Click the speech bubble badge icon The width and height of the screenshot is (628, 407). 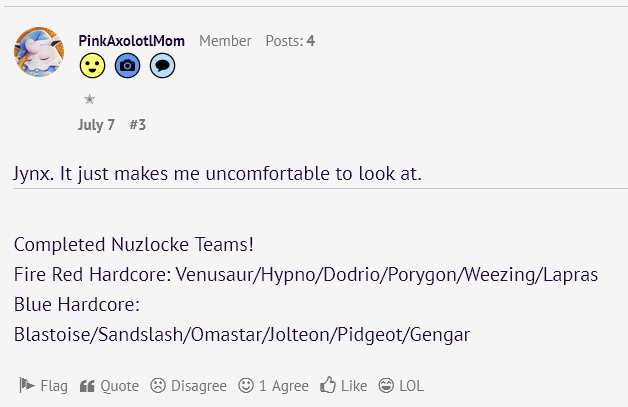pyautogui.click(x=162, y=67)
